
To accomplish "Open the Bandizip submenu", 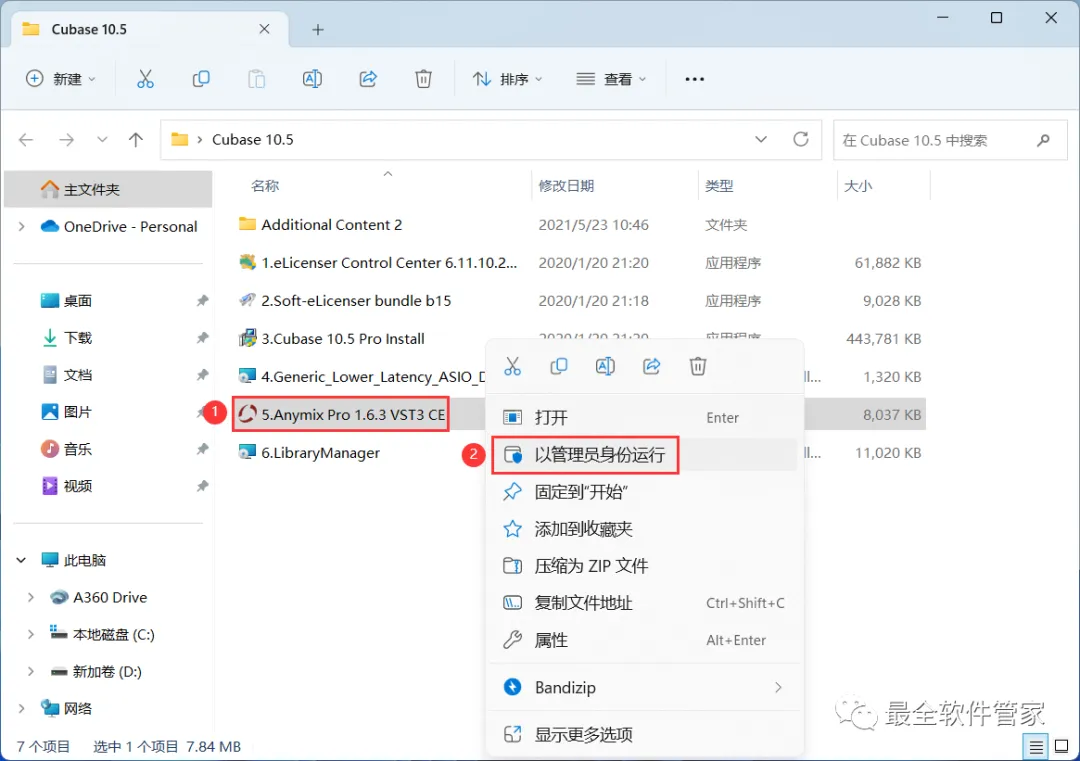I will pyautogui.click(x=645, y=687).
